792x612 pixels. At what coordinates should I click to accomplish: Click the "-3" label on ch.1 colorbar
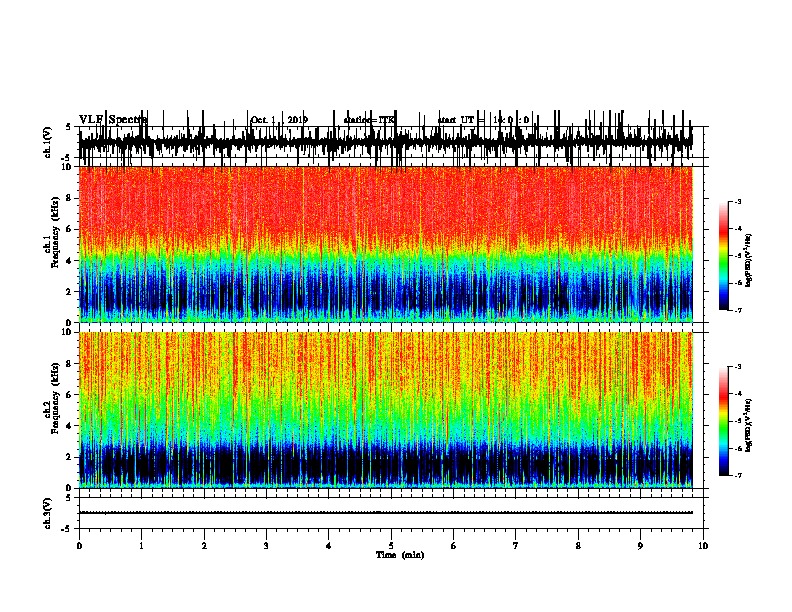737,202
